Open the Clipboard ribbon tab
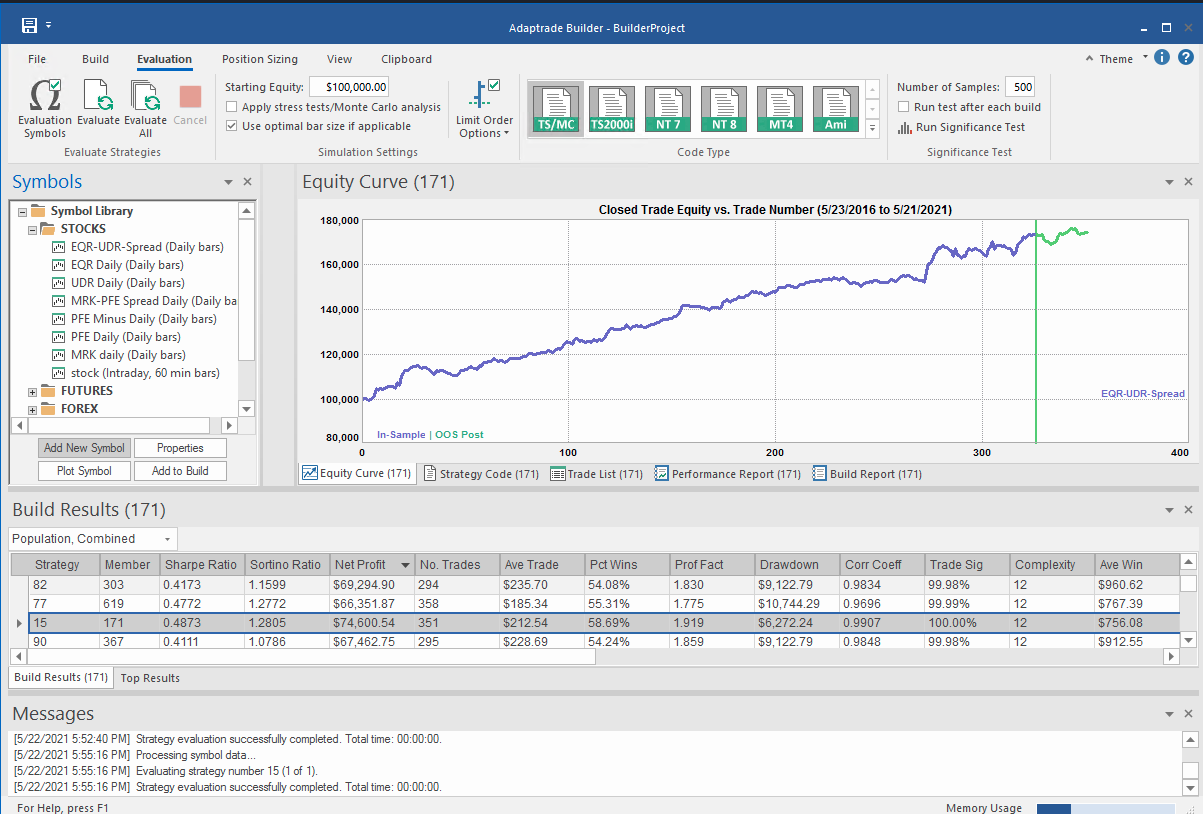The image size is (1203, 814). [406, 59]
